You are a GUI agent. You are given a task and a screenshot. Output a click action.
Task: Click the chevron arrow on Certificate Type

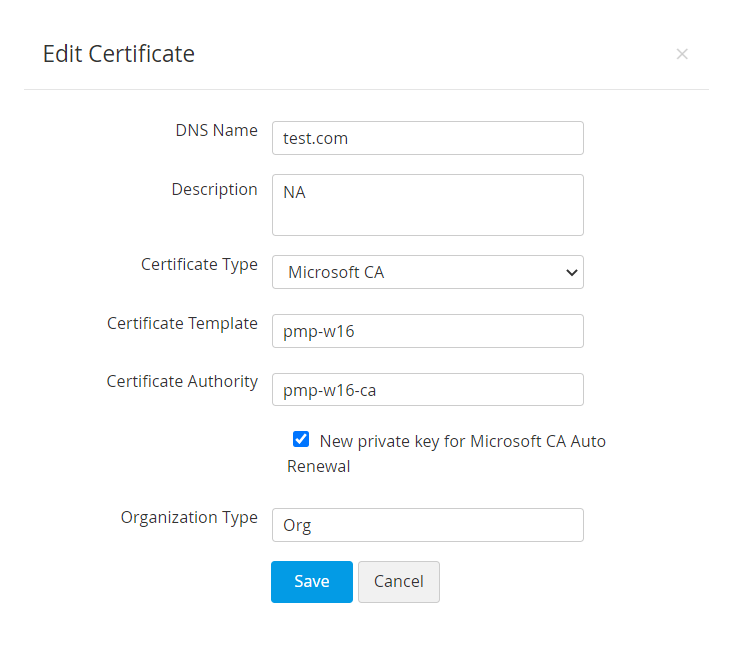571,272
